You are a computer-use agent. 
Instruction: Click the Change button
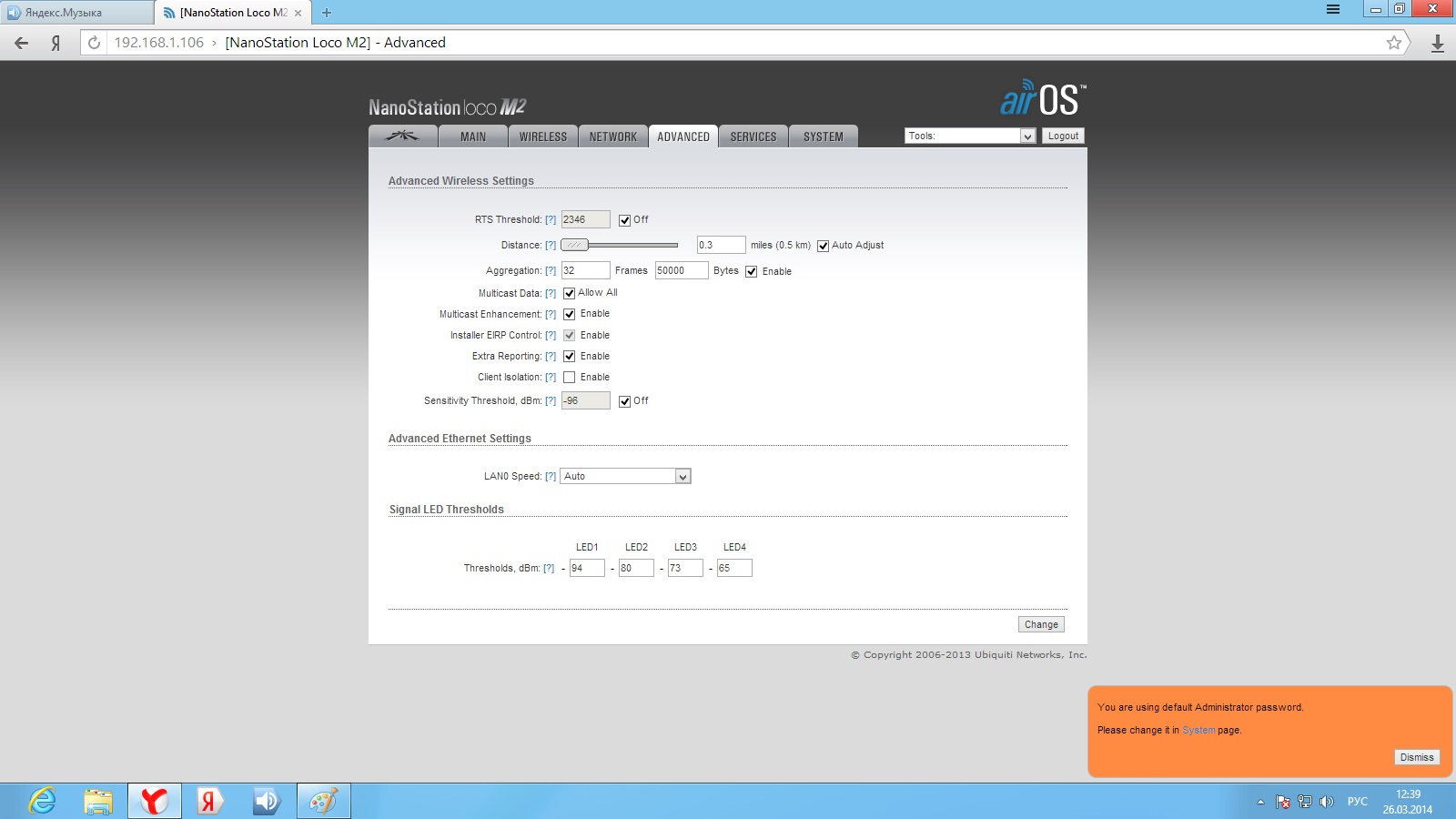coord(1041,624)
